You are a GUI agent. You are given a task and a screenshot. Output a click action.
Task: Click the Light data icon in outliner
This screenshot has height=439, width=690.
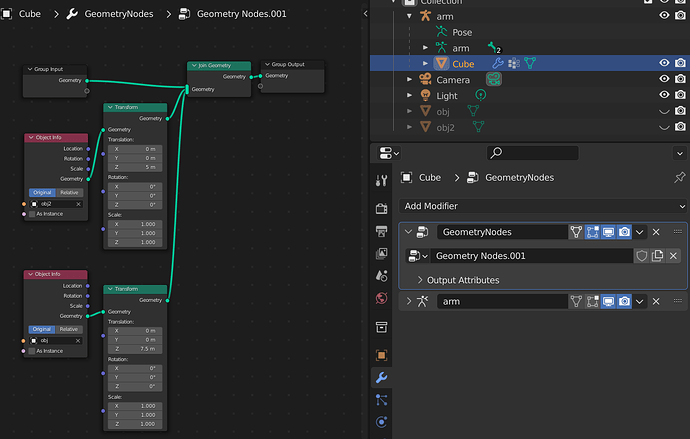pos(481,95)
